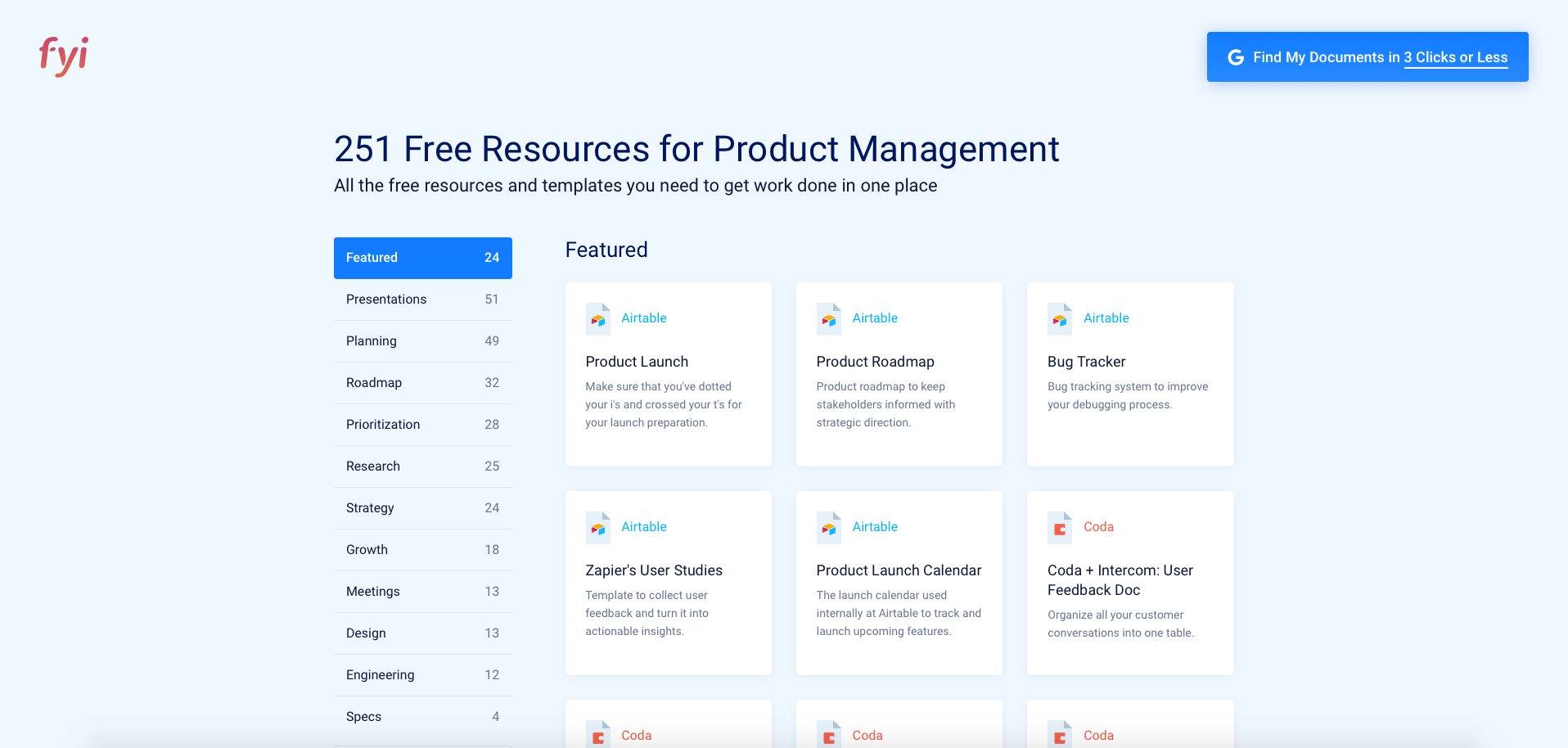The image size is (1568, 748).
Task: Click 'The launch calendar used internally' description
Action: (899, 613)
